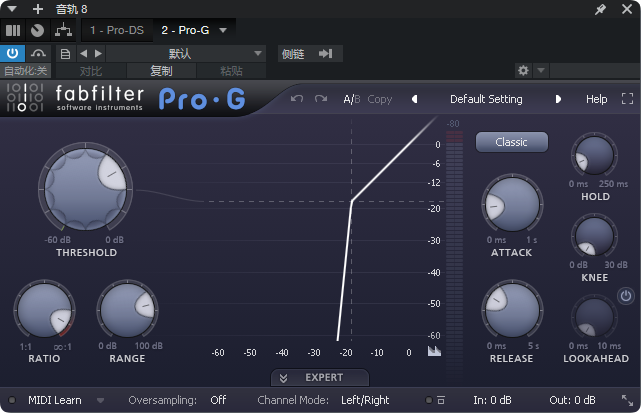Viewport: 641px width, 413px height.
Task: Click the interface resize arrows icon
Action: tap(627, 400)
